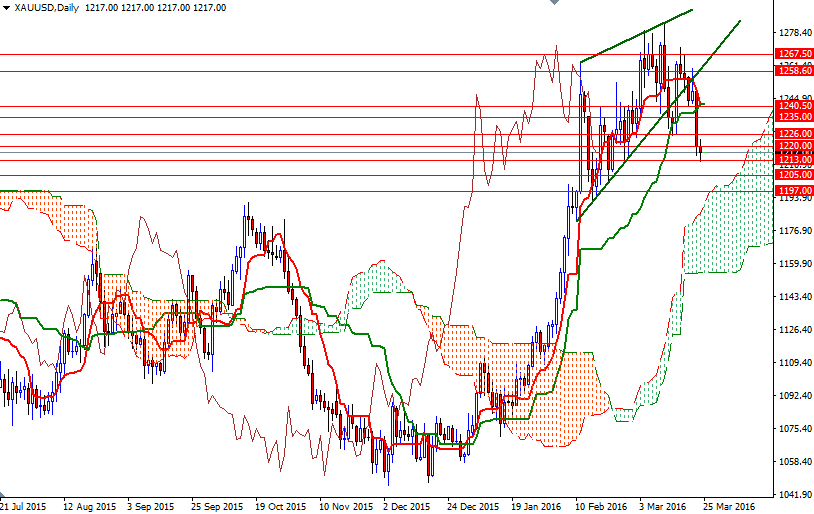Select the 1205.00 red price level label
Viewport: 814px width, 514px height.
[794, 175]
